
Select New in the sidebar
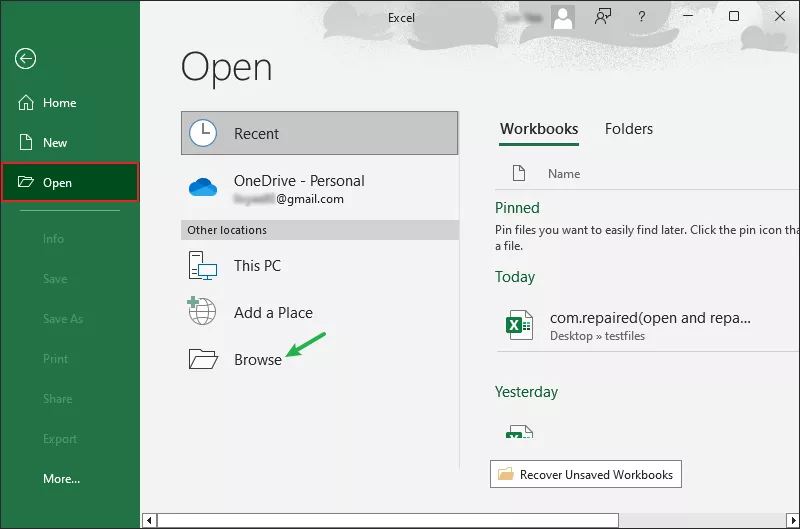click(70, 142)
